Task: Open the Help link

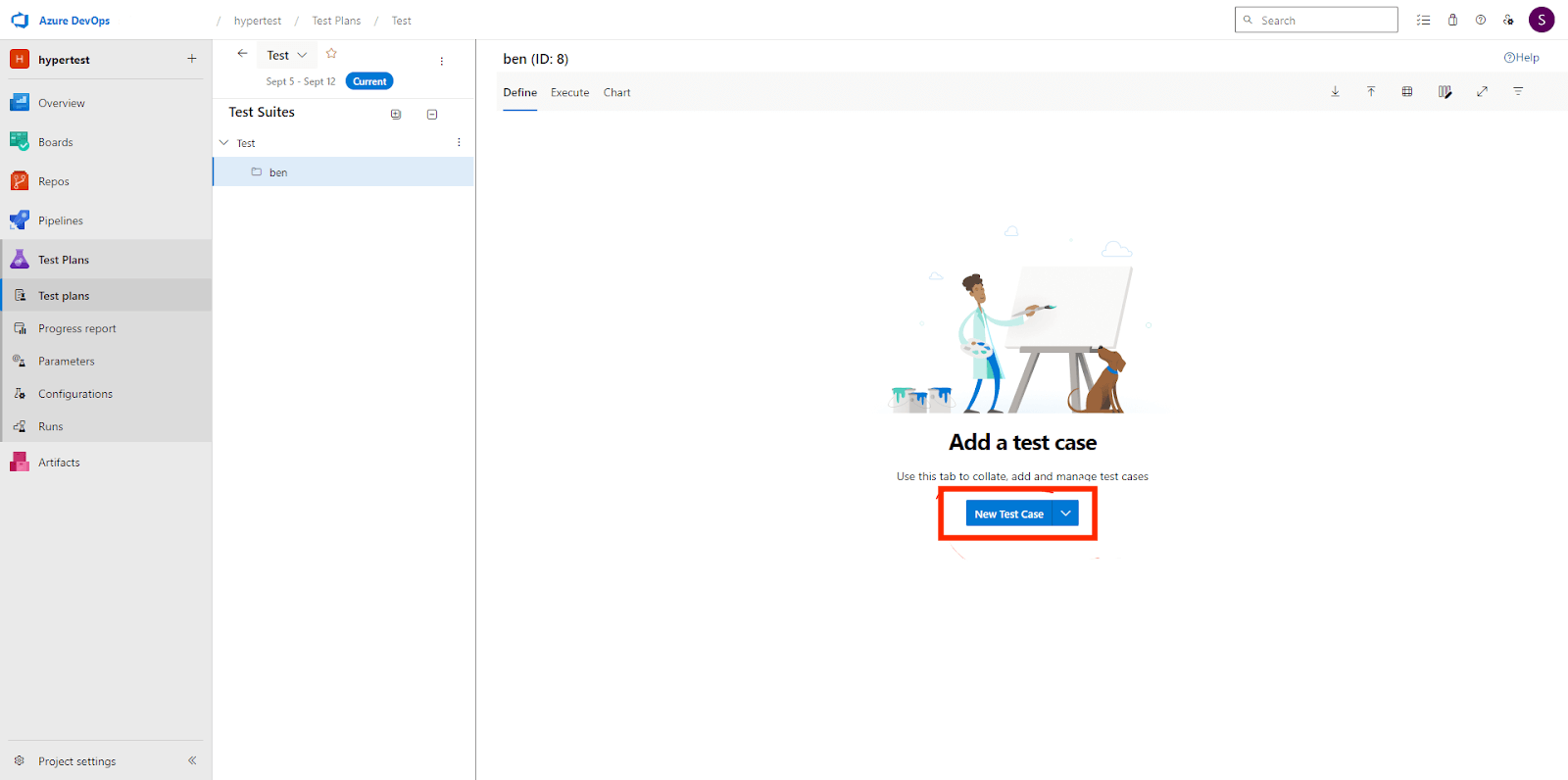Action: tap(1521, 58)
